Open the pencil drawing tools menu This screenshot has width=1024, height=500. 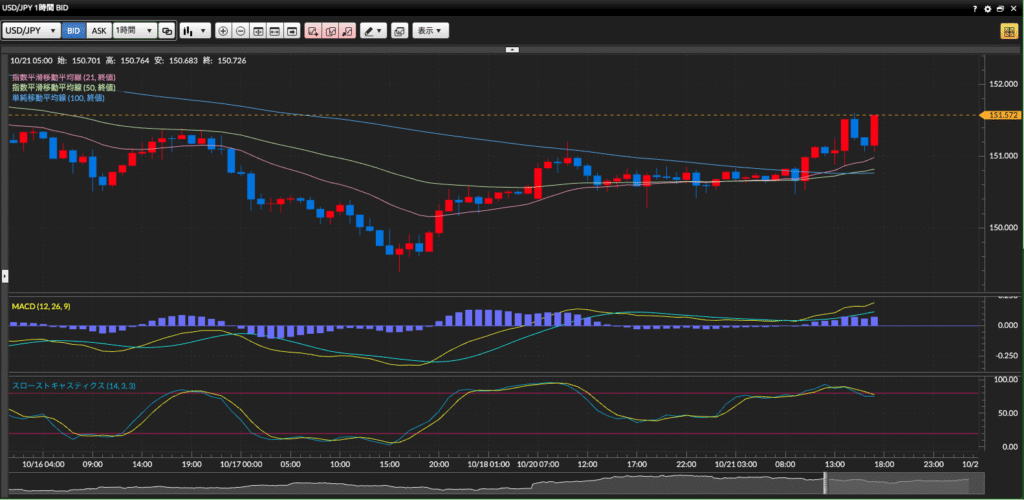click(373, 31)
